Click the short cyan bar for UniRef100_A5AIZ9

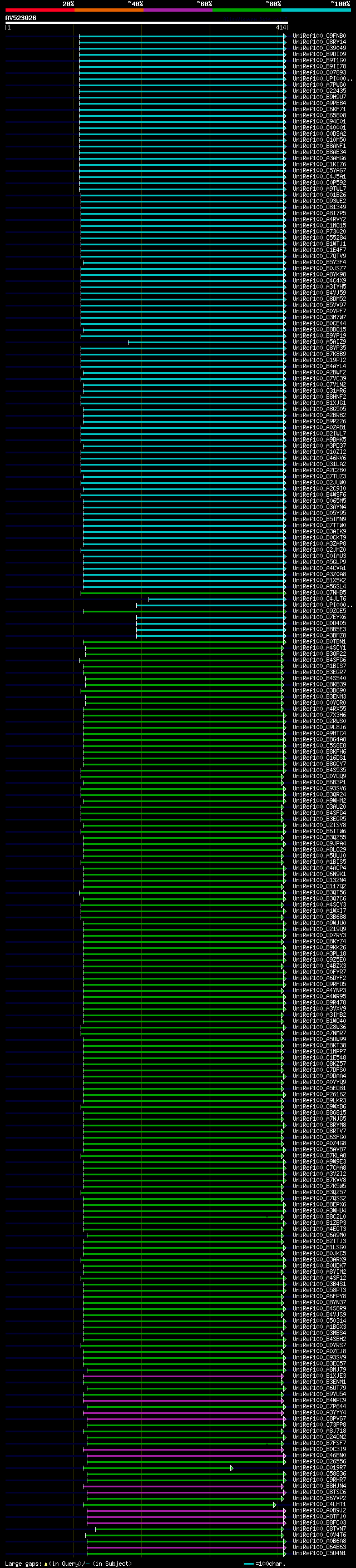click(x=206, y=342)
